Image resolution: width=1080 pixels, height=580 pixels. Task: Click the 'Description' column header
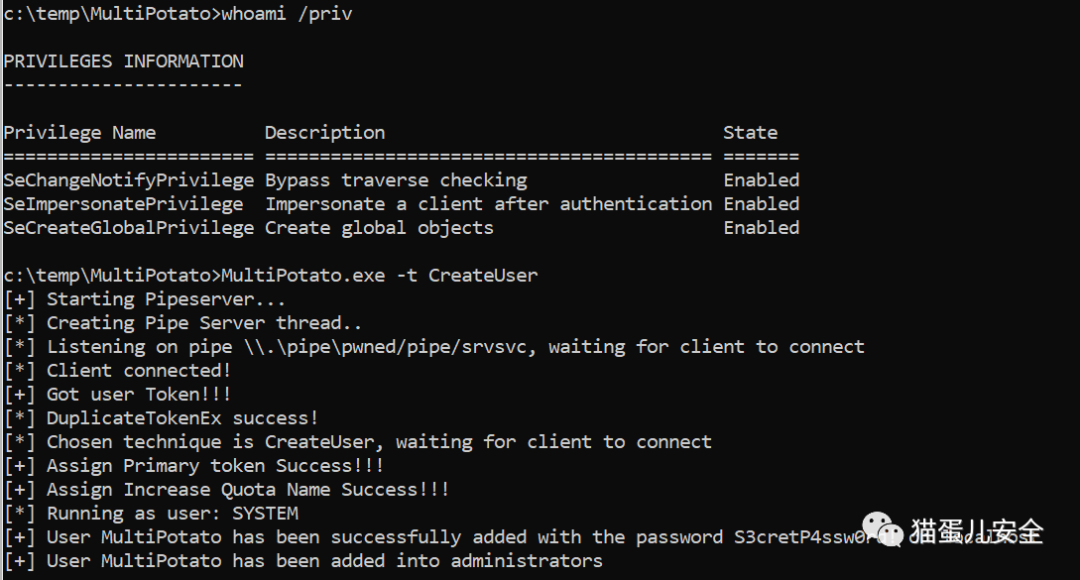(325, 132)
